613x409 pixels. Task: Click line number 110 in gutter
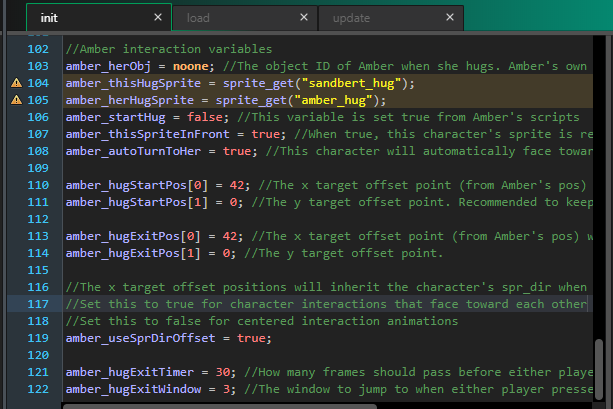click(38, 185)
